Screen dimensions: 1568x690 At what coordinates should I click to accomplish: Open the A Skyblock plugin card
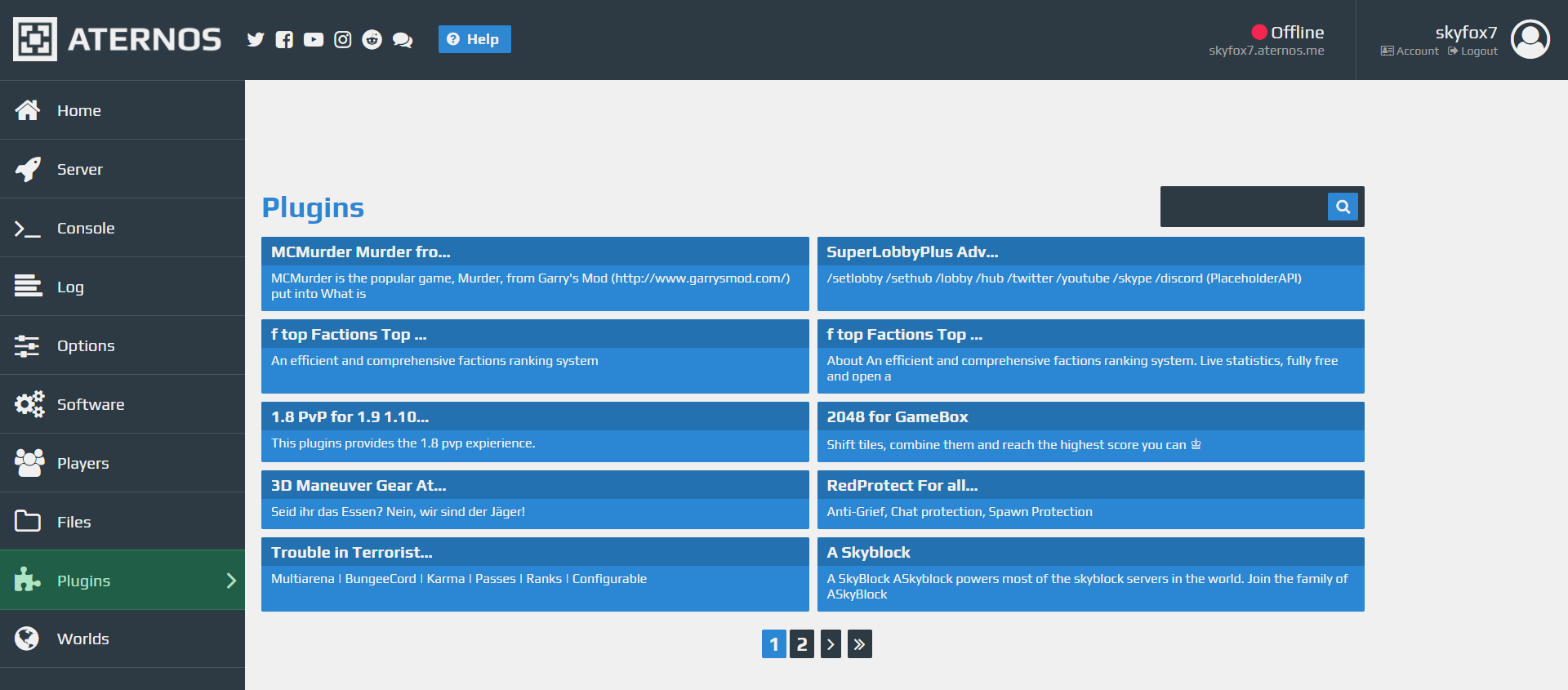(x=1090, y=574)
